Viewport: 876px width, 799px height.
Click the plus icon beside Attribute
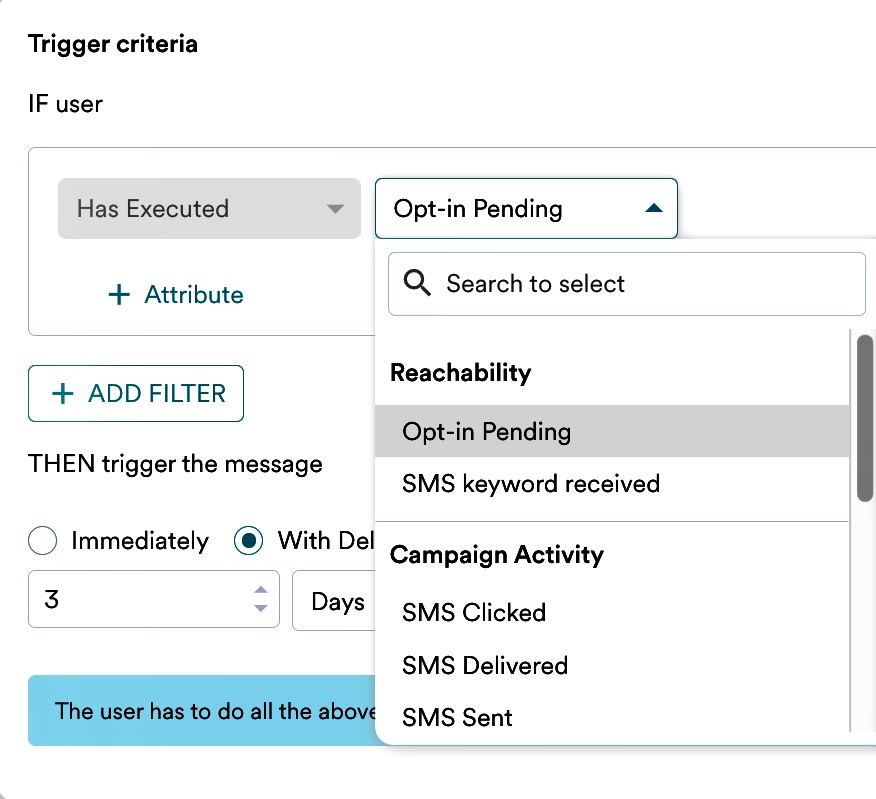pyautogui.click(x=119, y=295)
